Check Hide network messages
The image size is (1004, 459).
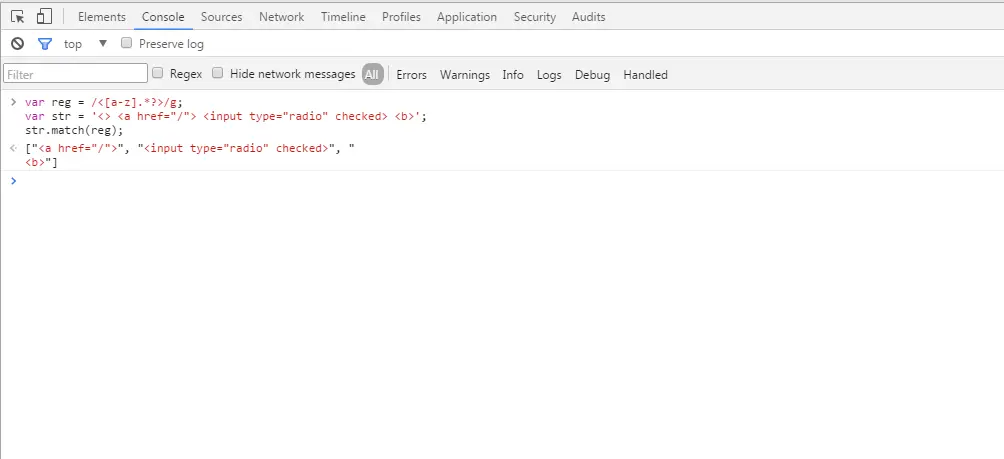(x=218, y=73)
